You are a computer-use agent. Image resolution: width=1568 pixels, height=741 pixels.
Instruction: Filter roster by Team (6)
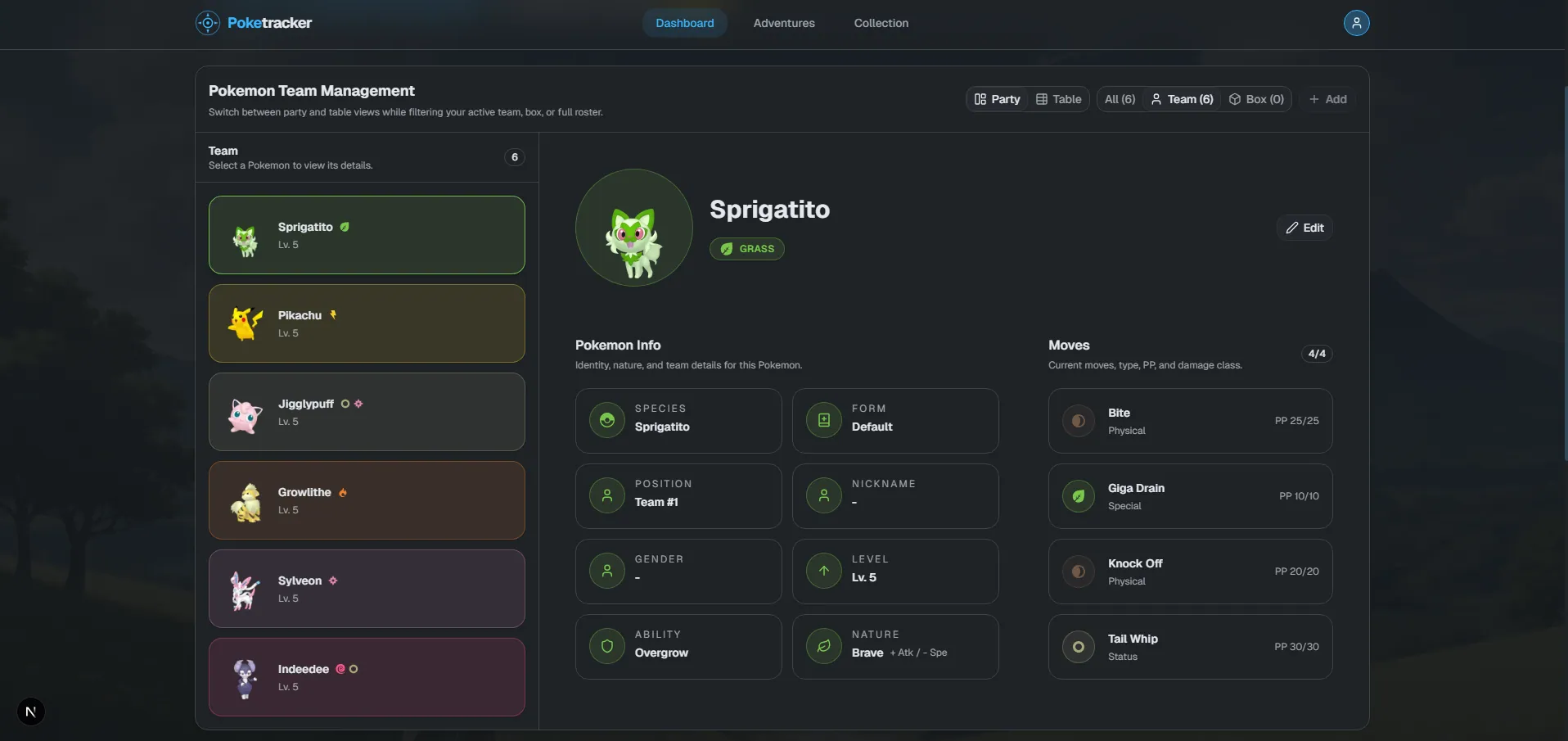(1182, 99)
